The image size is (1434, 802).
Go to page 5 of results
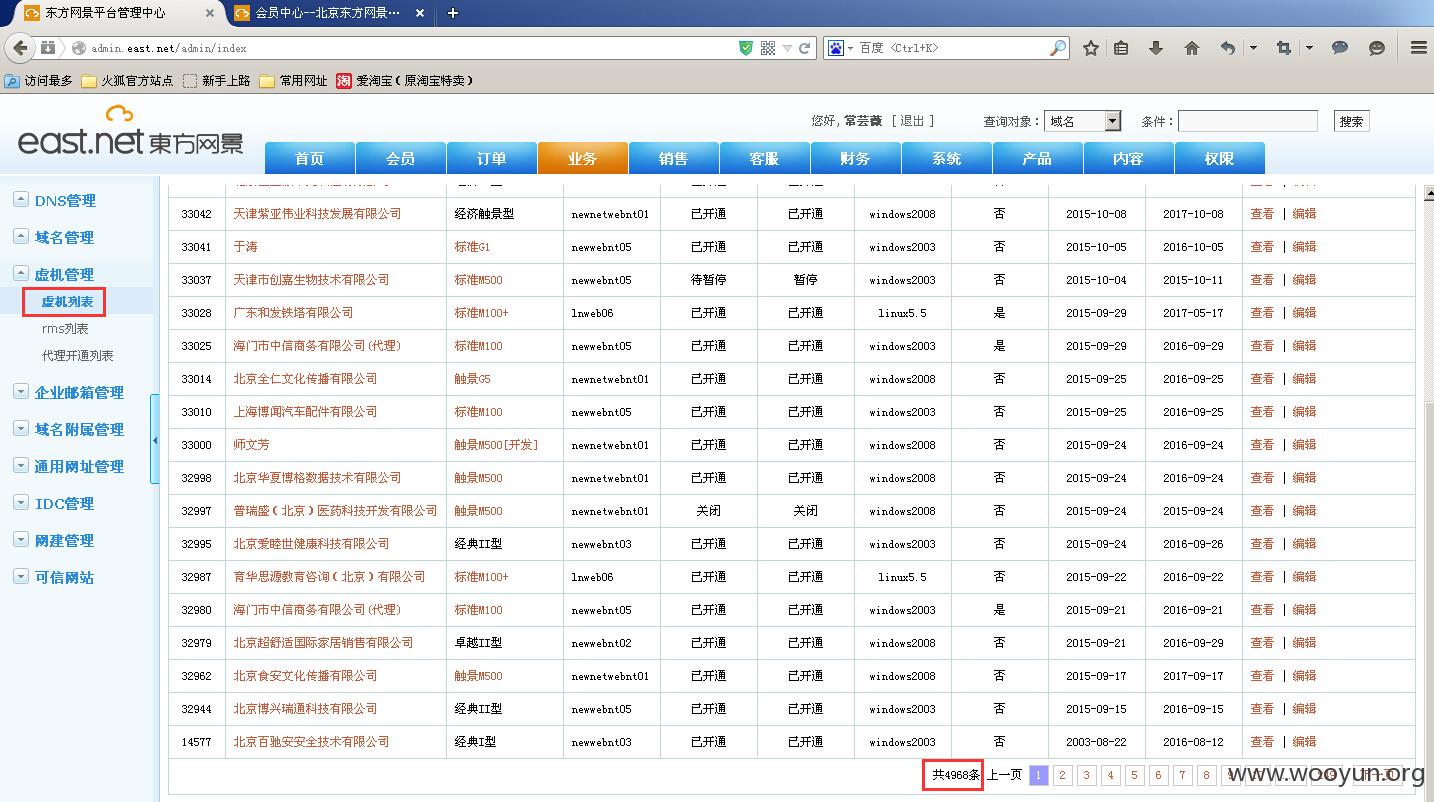(x=1134, y=775)
